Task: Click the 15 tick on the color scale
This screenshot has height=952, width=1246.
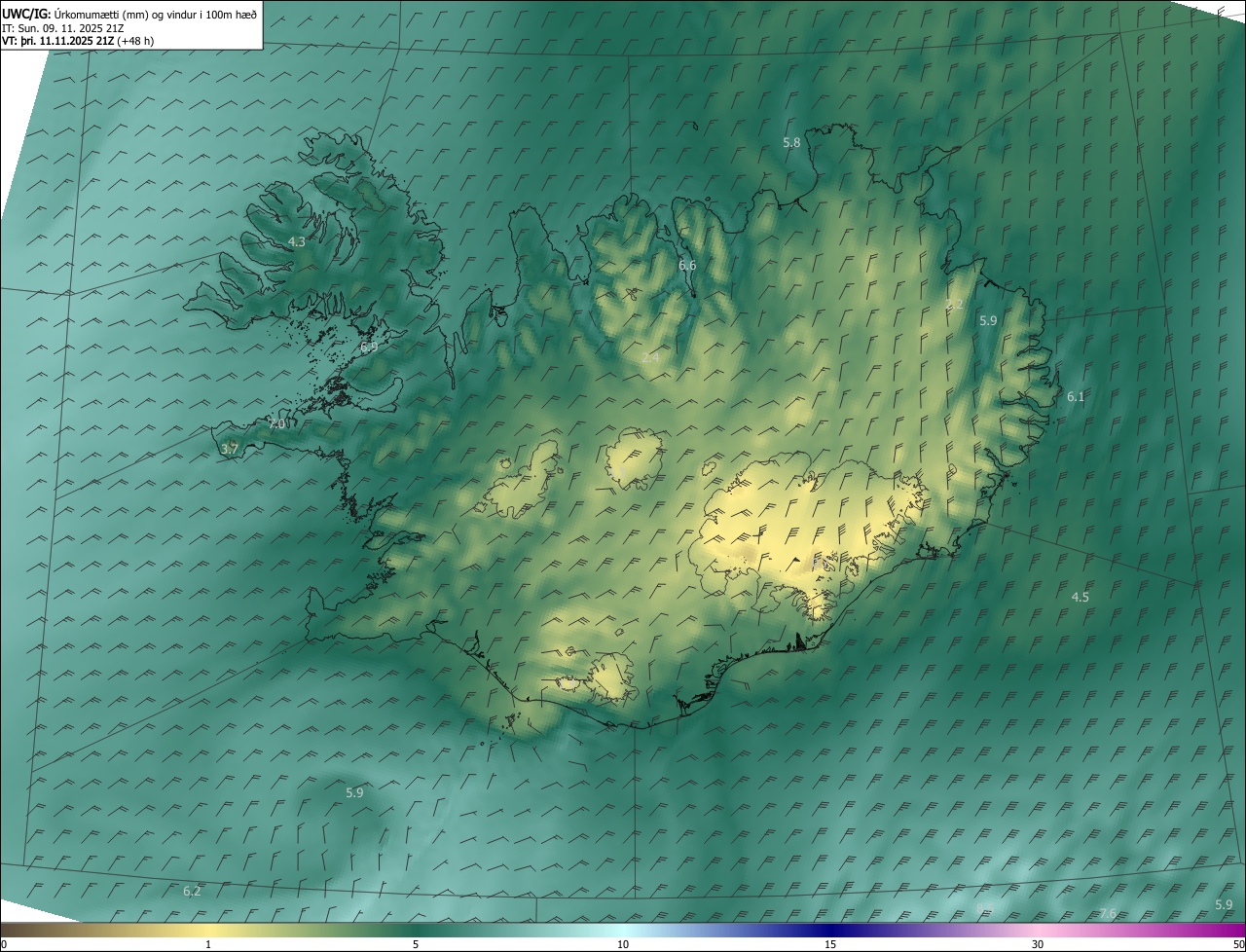Action: [830, 944]
